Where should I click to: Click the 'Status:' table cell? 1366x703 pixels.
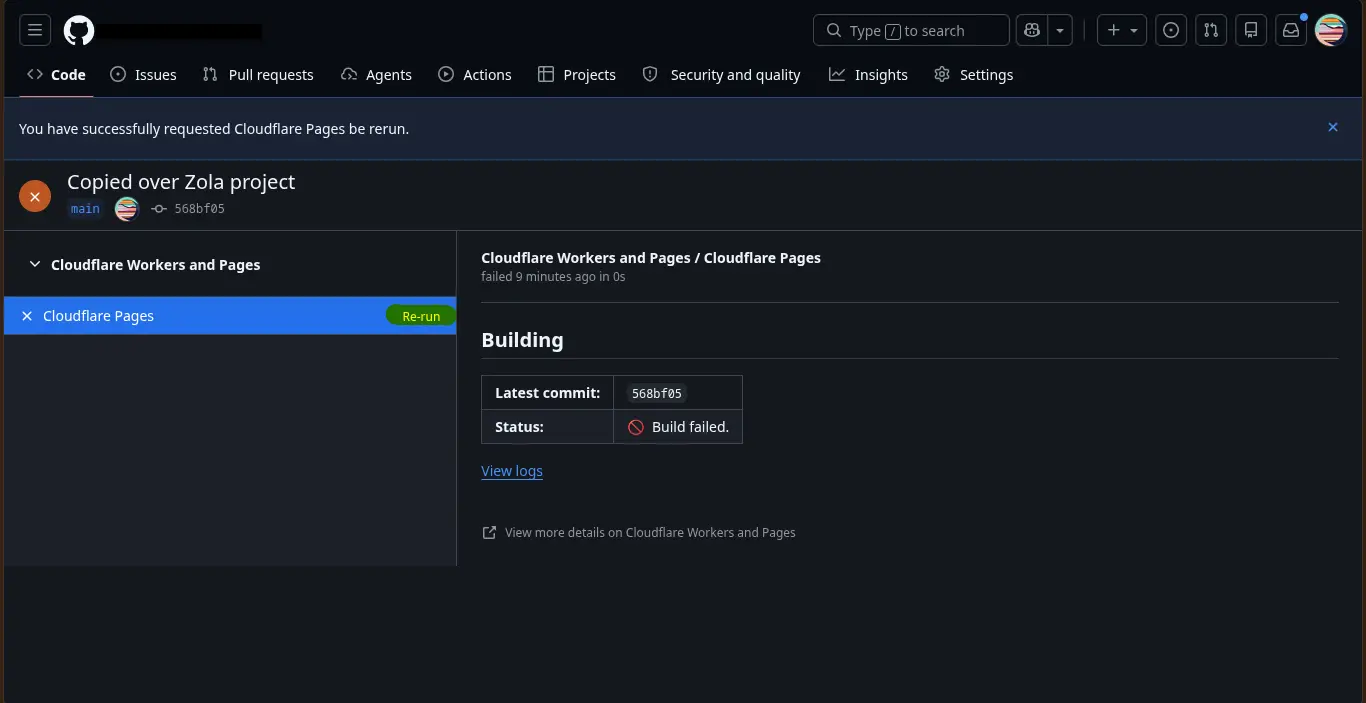pos(547,427)
